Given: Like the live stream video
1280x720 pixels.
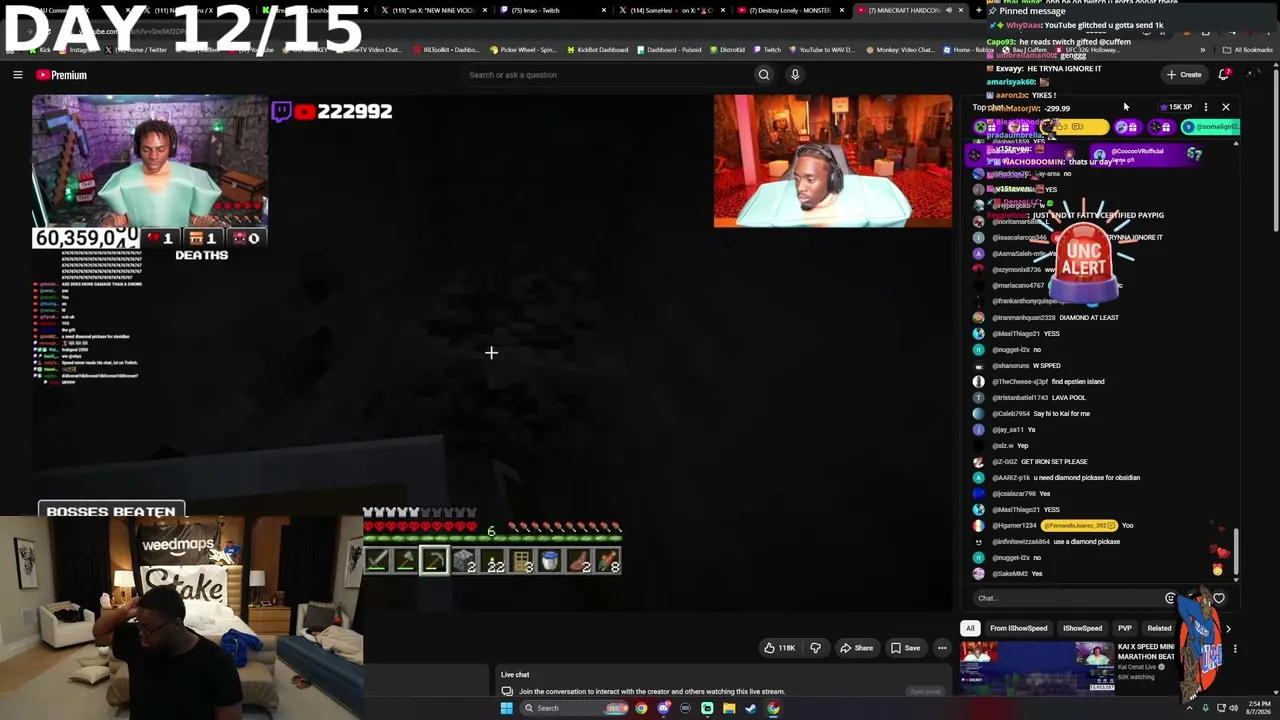Looking at the screenshot, I should click(x=779, y=648).
